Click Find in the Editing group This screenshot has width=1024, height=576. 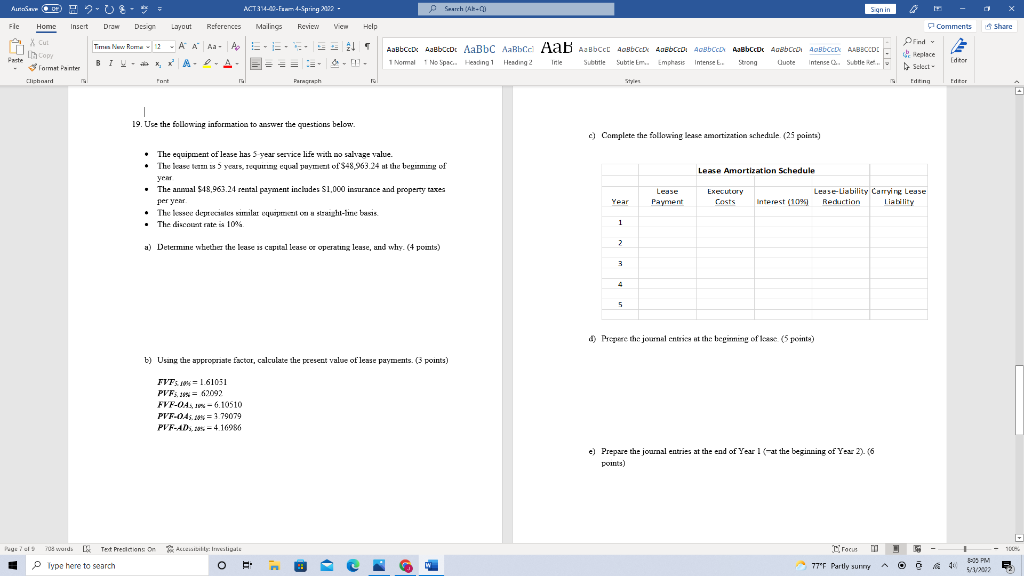tap(919, 42)
